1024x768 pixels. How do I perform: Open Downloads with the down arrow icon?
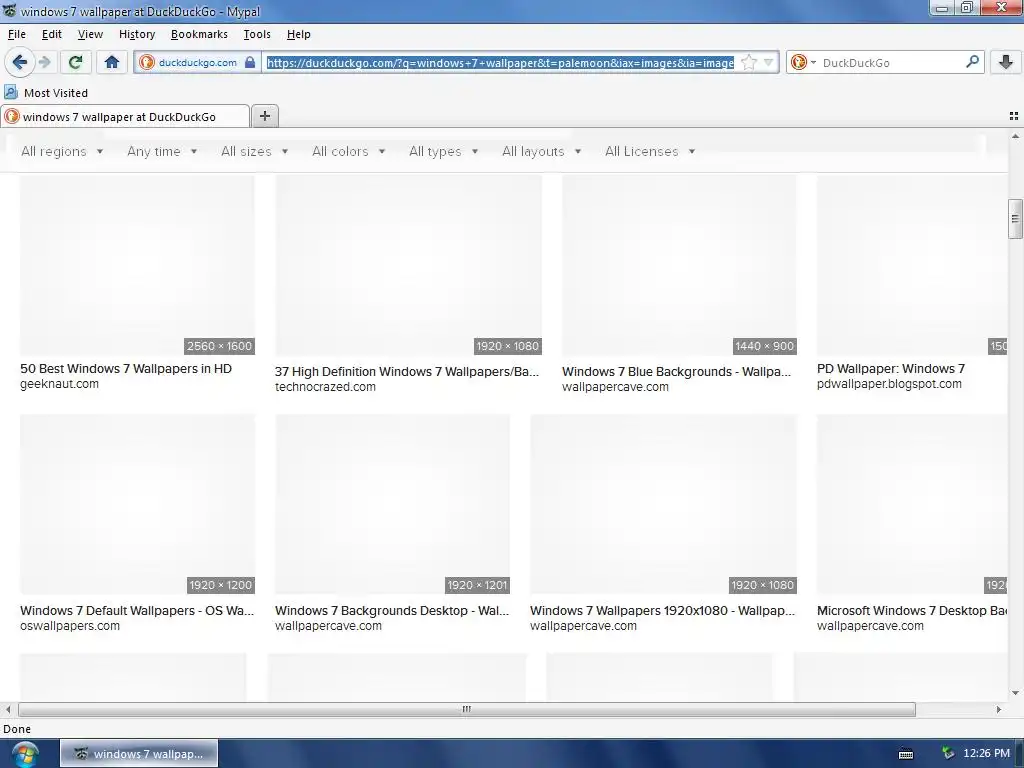pos(1006,62)
